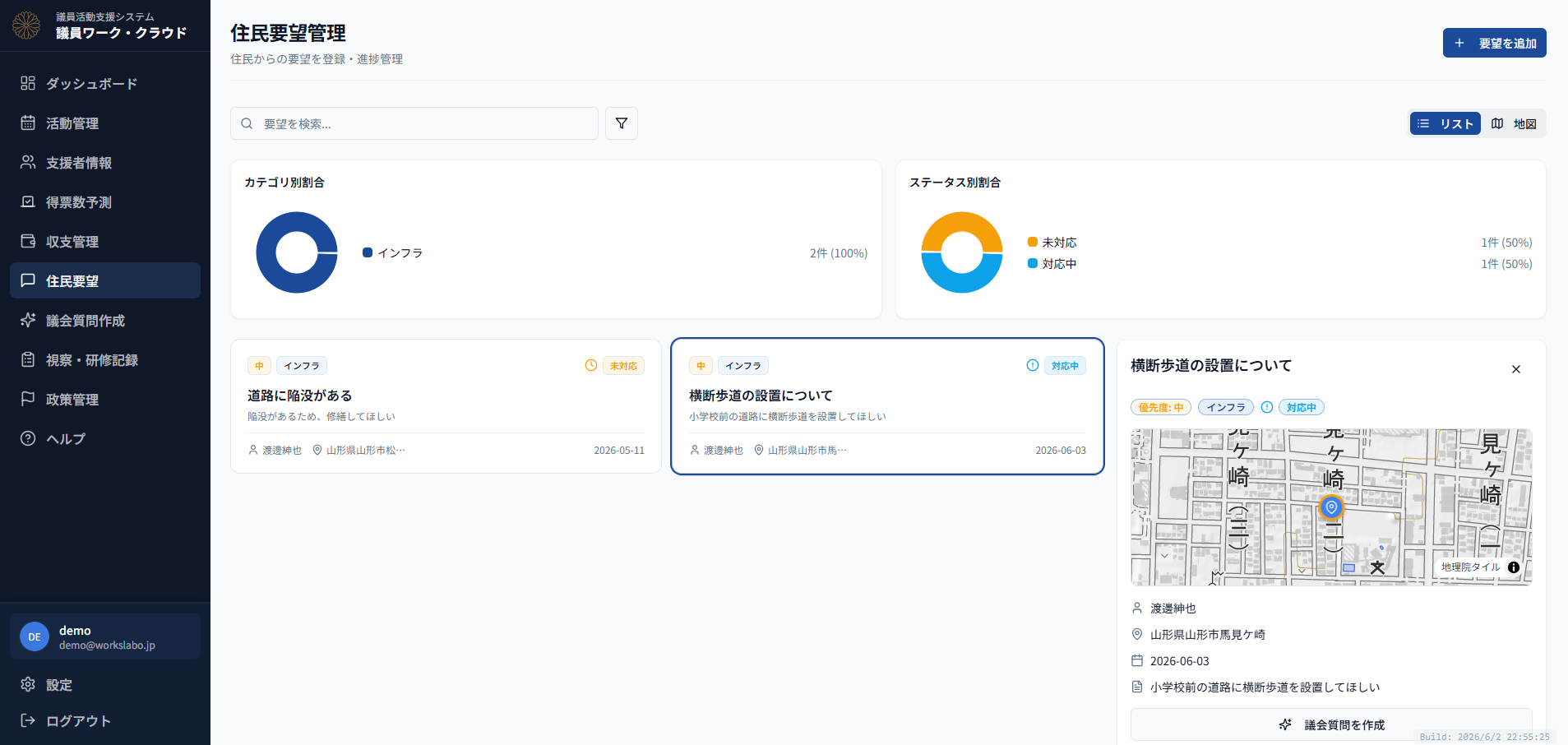
Task: Focus the 要望を検索 search field
Action: click(x=414, y=123)
